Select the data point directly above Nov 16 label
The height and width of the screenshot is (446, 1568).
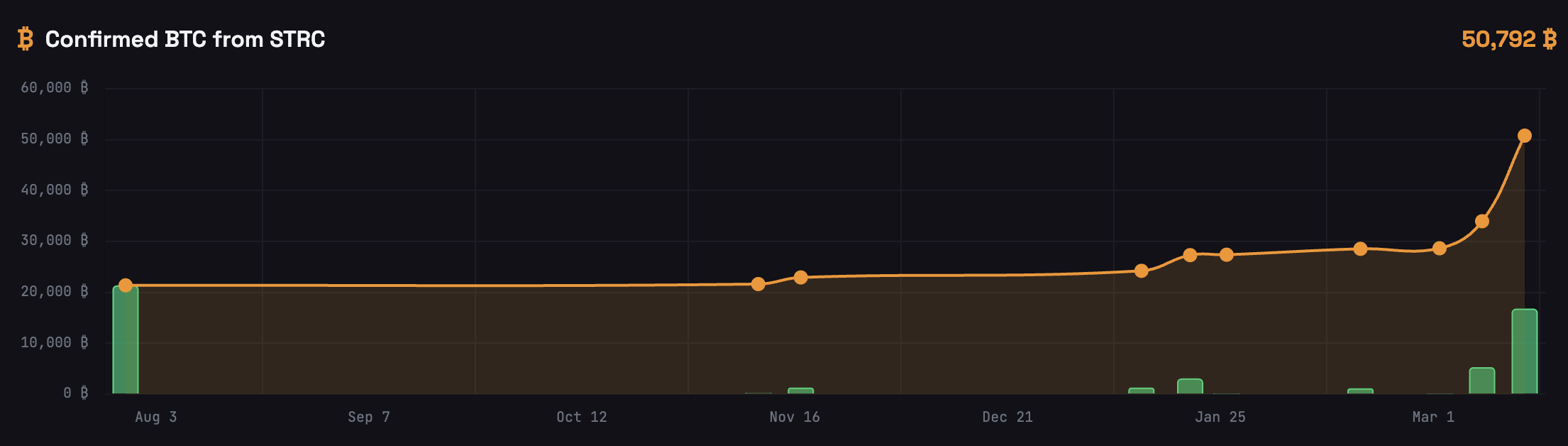pyautogui.click(x=800, y=278)
